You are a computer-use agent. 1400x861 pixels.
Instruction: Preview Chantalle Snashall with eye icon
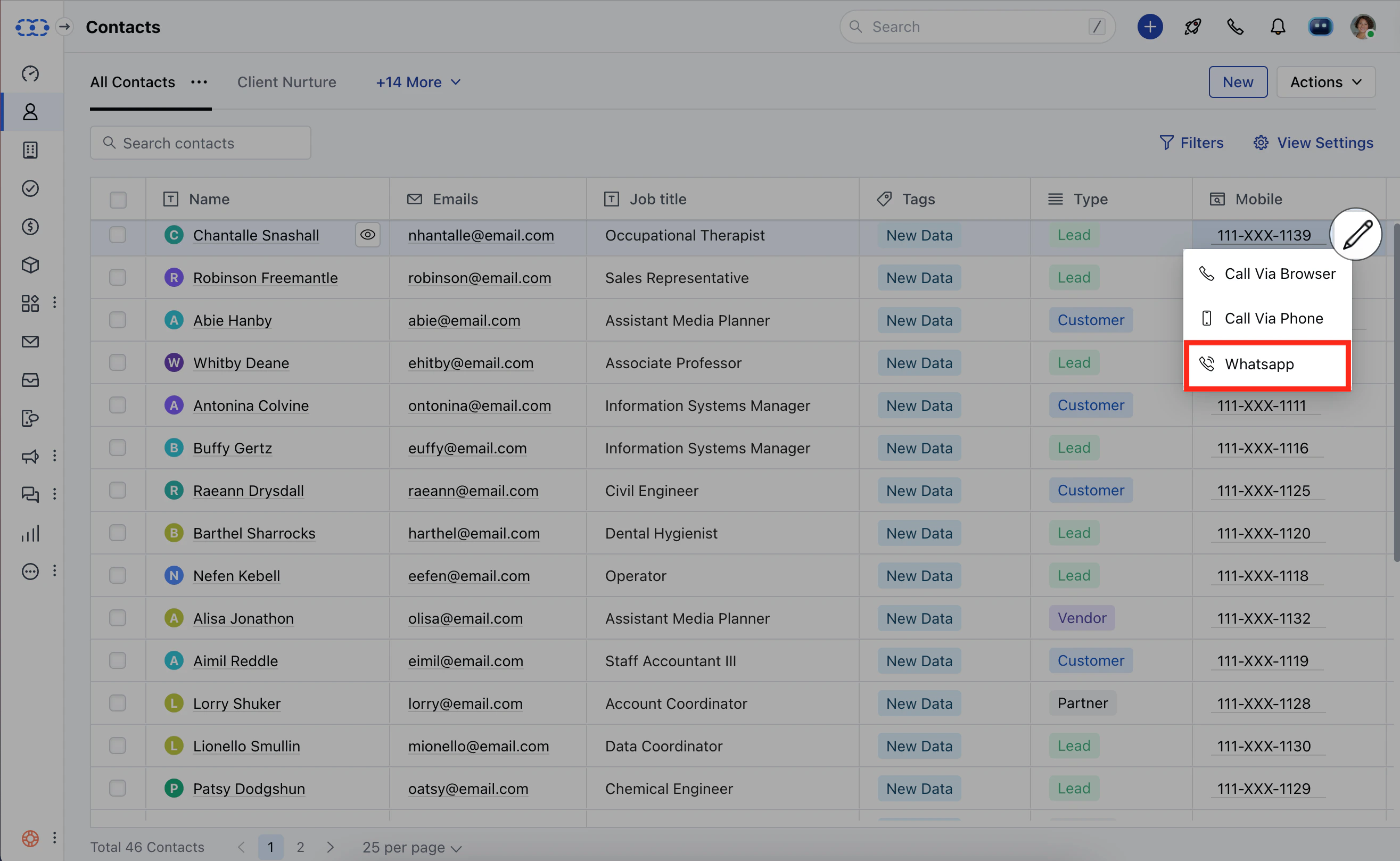click(x=368, y=235)
